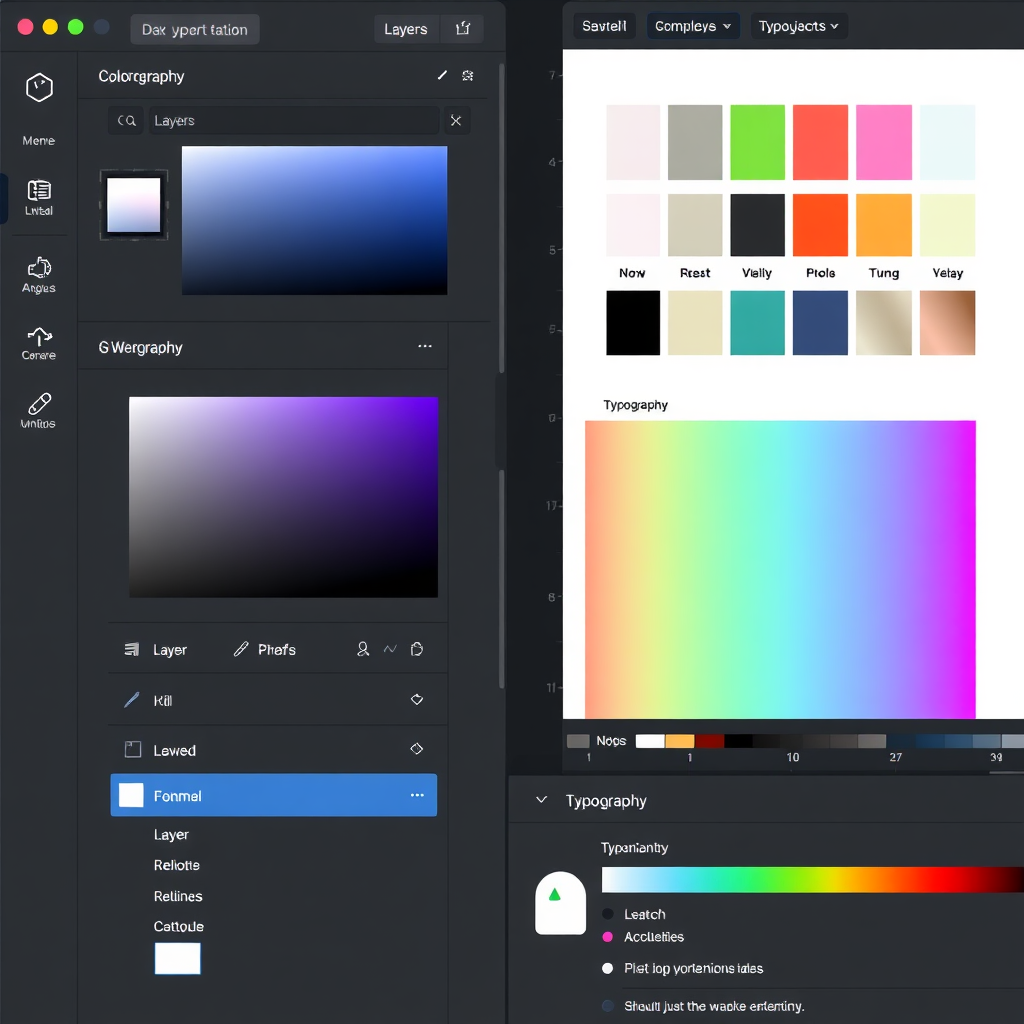Toggle visibility diamond on the Kill layer
This screenshot has height=1024, width=1024.
coord(417,700)
